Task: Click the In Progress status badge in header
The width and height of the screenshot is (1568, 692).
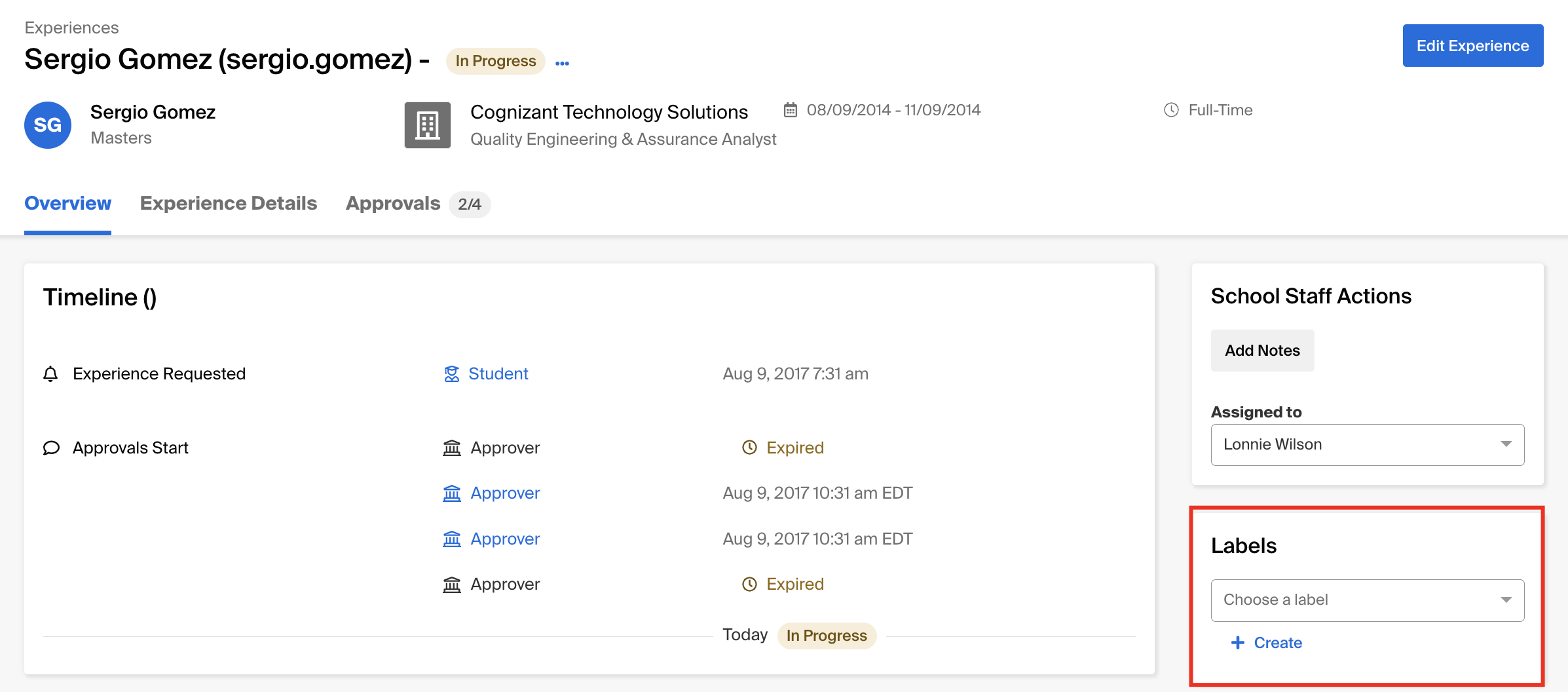Action: tap(495, 61)
